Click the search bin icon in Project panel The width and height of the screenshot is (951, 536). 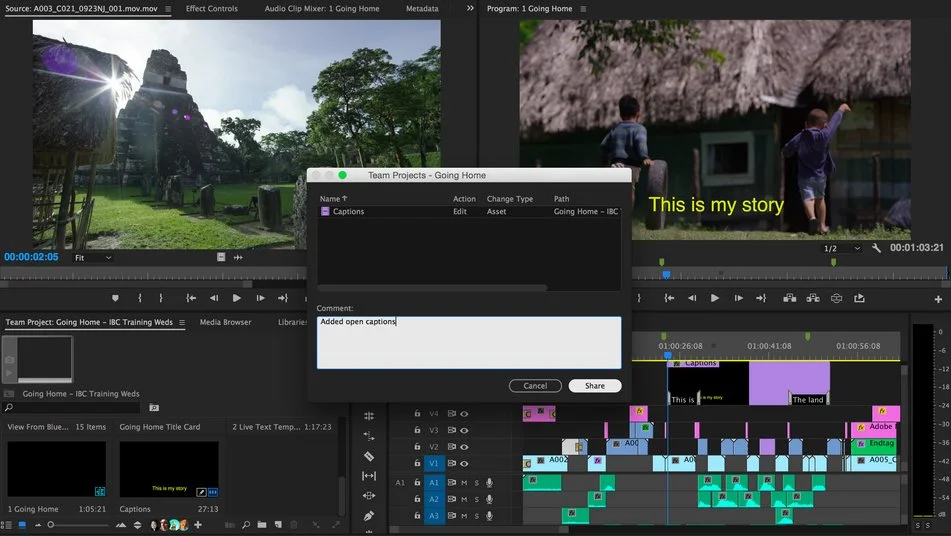[x=154, y=408]
